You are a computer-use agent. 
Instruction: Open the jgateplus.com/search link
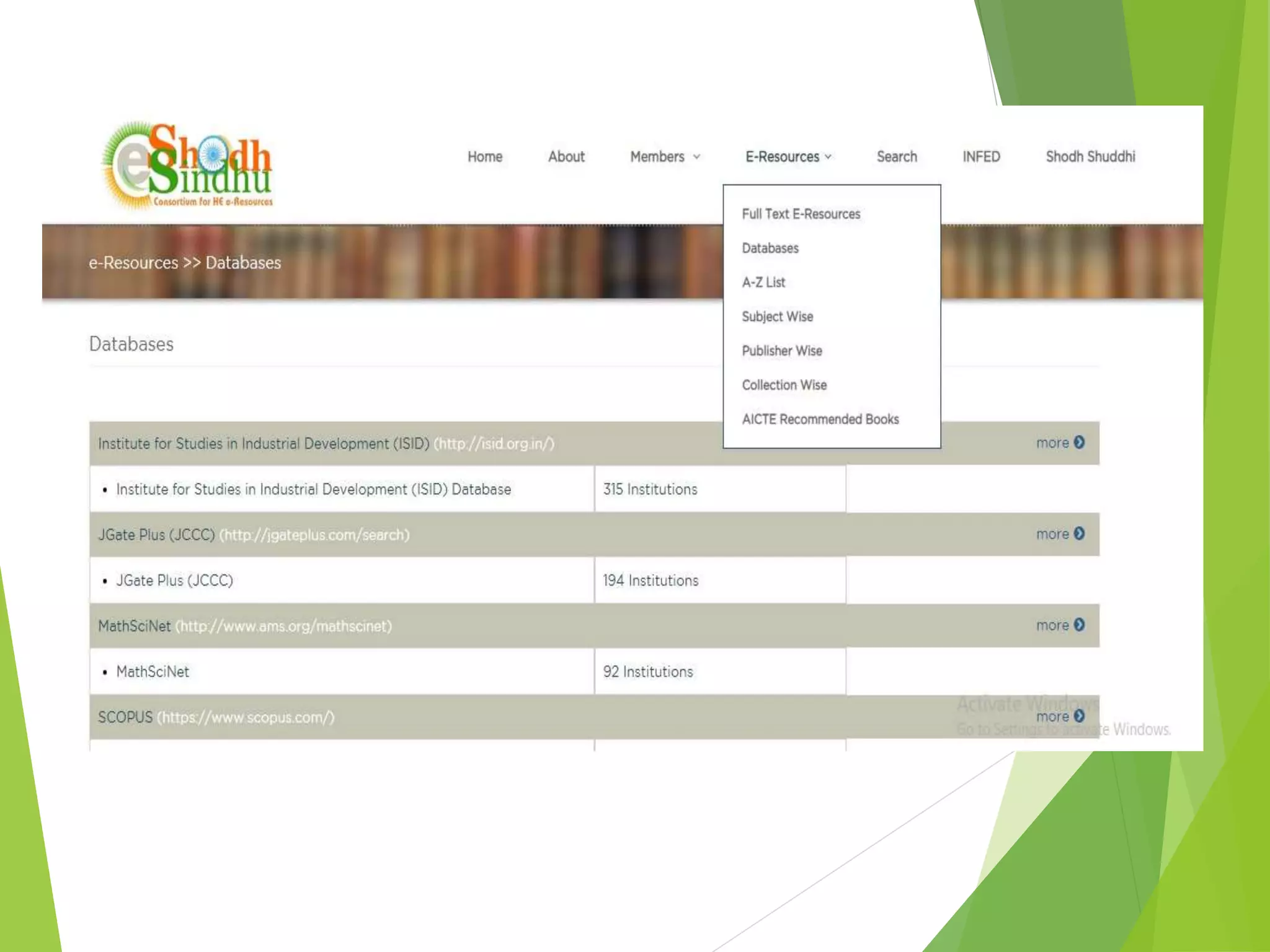click(x=314, y=535)
